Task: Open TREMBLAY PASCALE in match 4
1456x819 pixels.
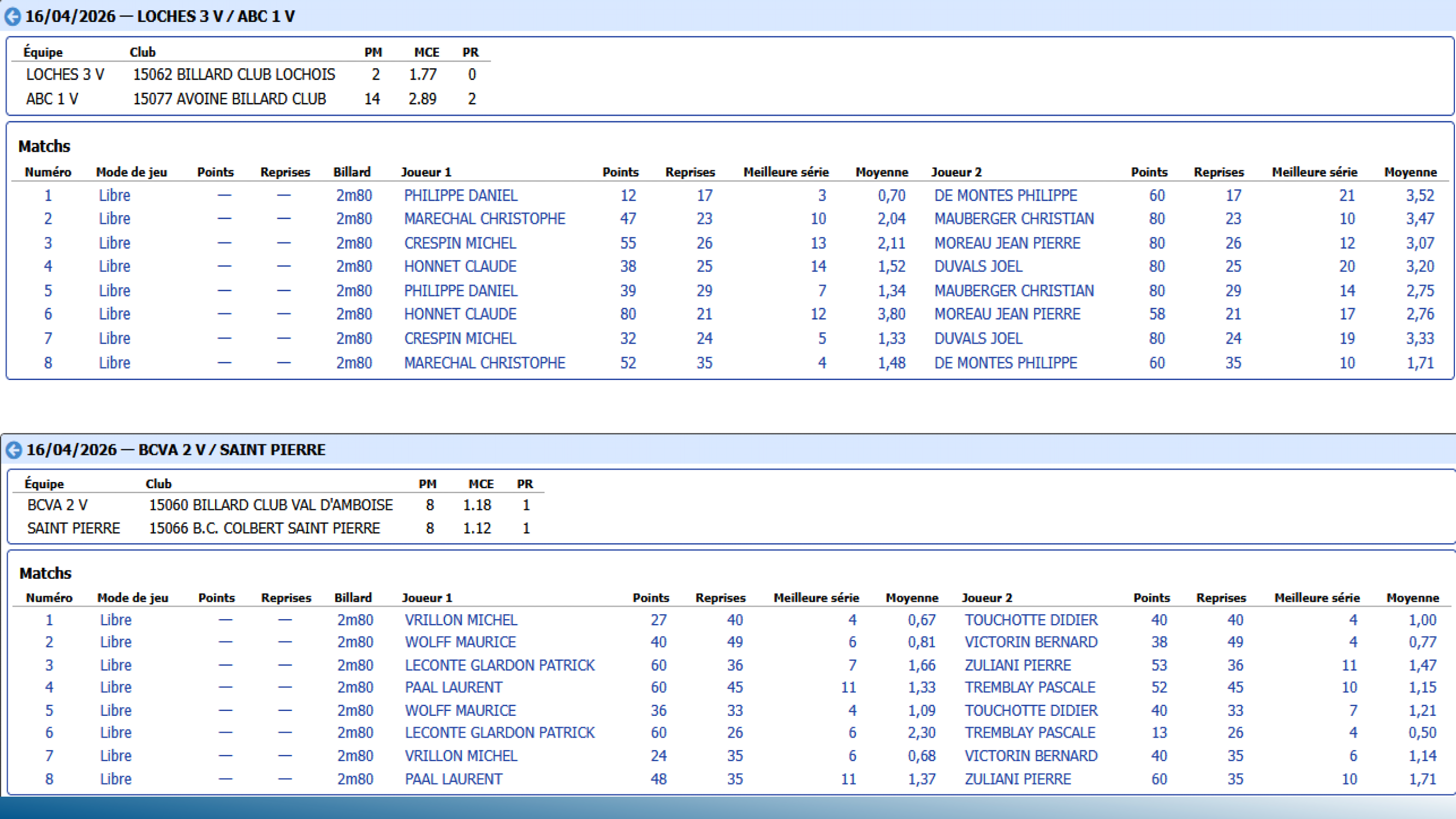Action: (x=1029, y=687)
